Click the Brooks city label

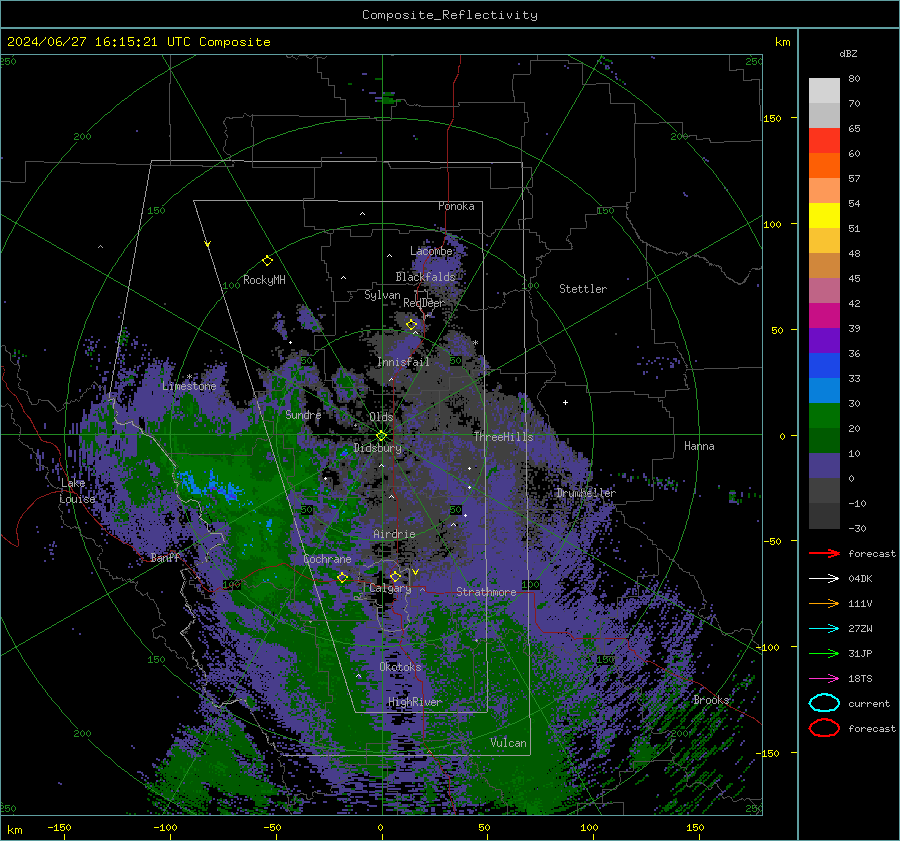[x=711, y=700]
